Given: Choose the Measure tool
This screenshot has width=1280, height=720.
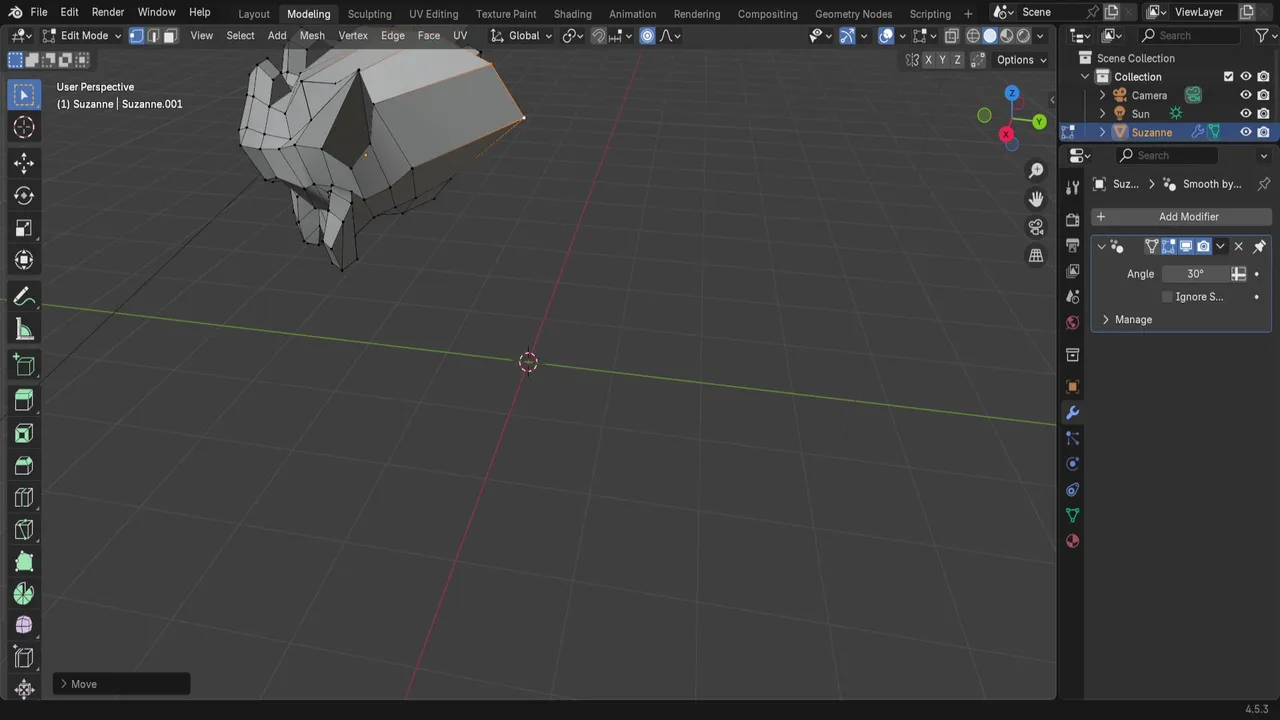Looking at the screenshot, I should coord(24,329).
